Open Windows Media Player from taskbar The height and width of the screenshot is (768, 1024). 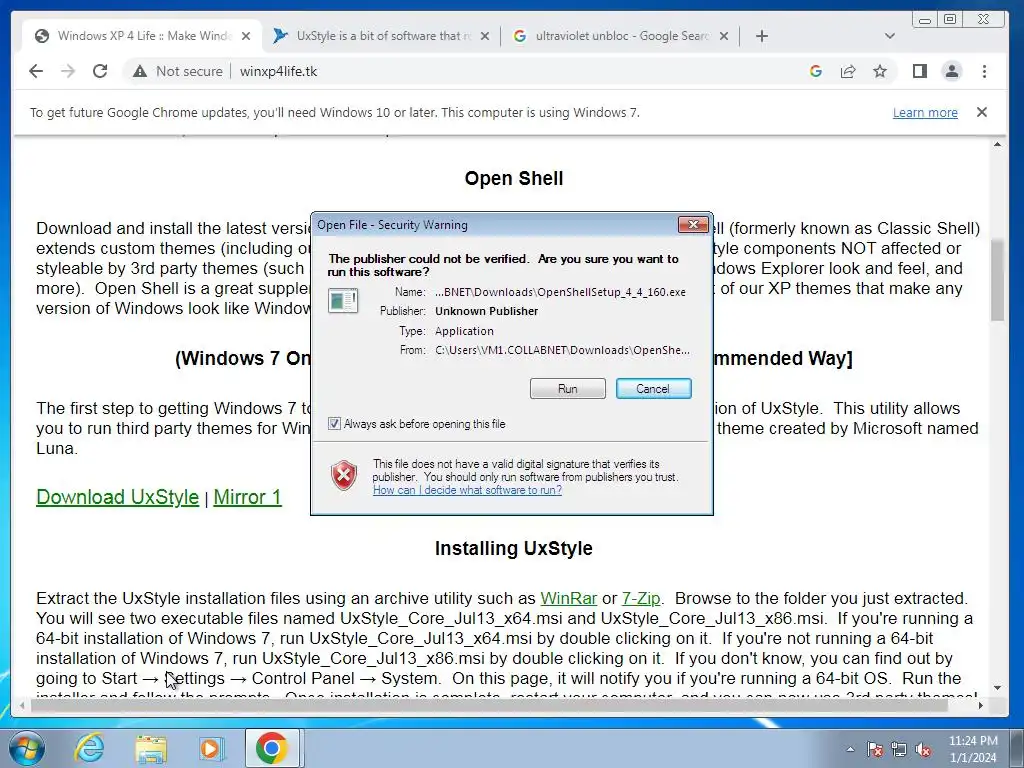point(212,749)
